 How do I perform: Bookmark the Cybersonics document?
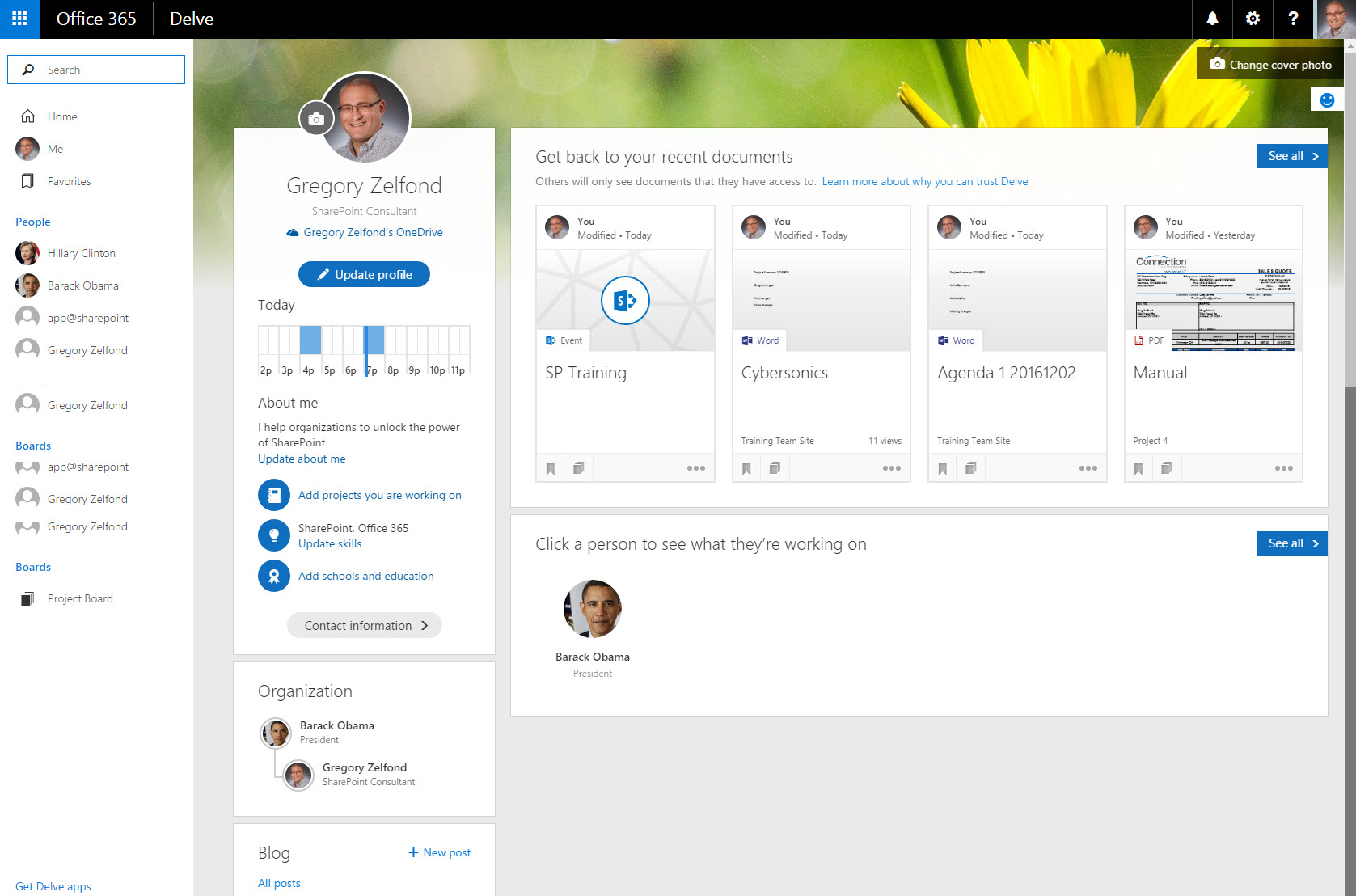coord(746,468)
